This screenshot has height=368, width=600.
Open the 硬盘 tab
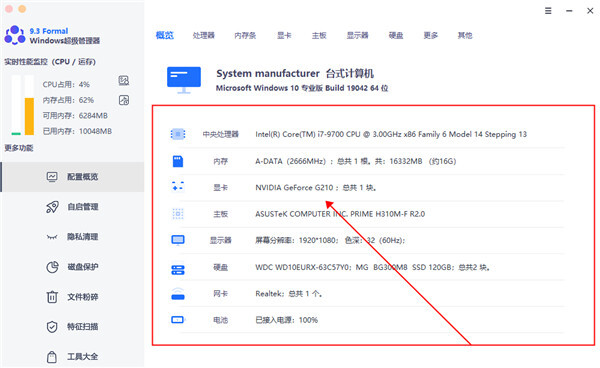tap(396, 36)
